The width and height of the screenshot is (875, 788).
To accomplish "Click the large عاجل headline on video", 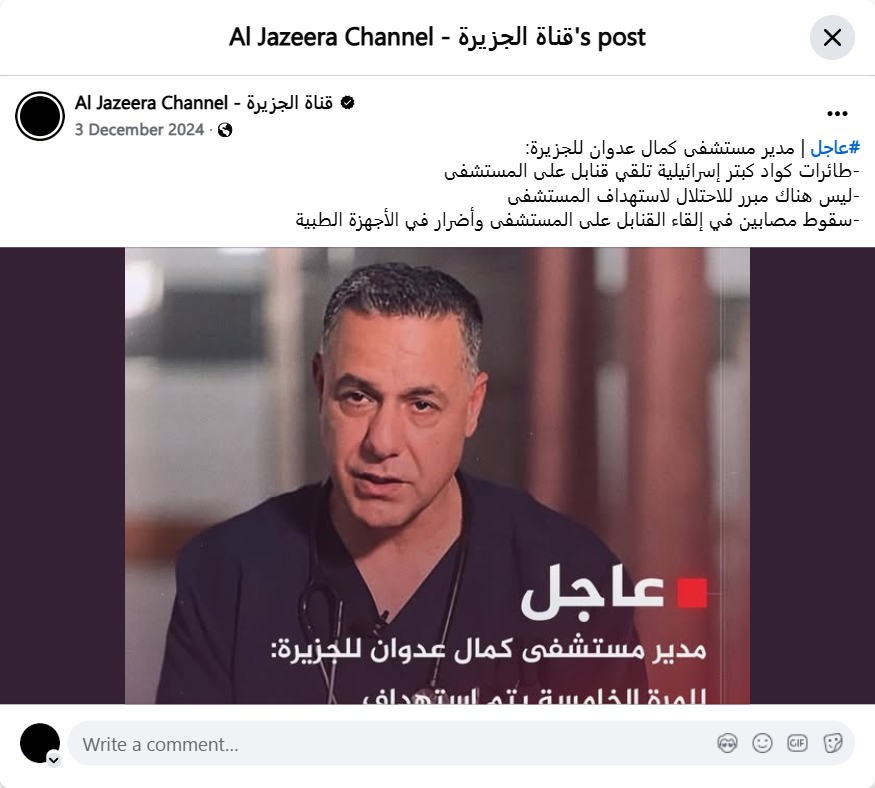I will point(593,593).
